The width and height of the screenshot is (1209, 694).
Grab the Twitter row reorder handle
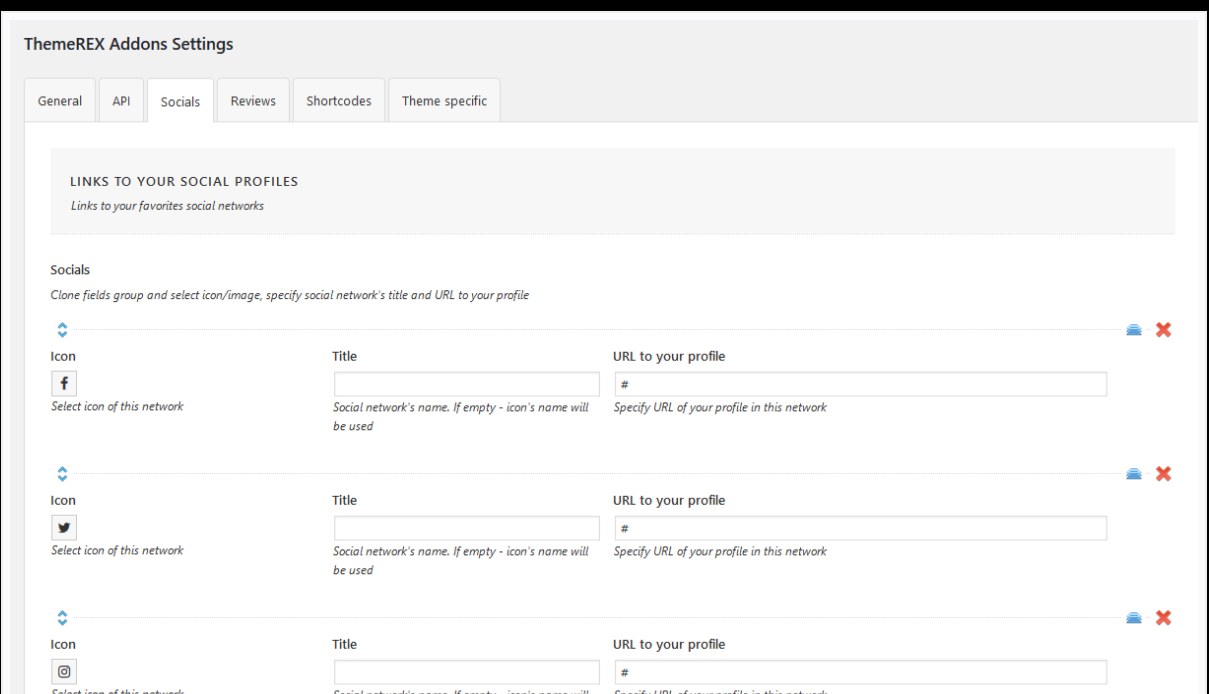tap(62, 474)
